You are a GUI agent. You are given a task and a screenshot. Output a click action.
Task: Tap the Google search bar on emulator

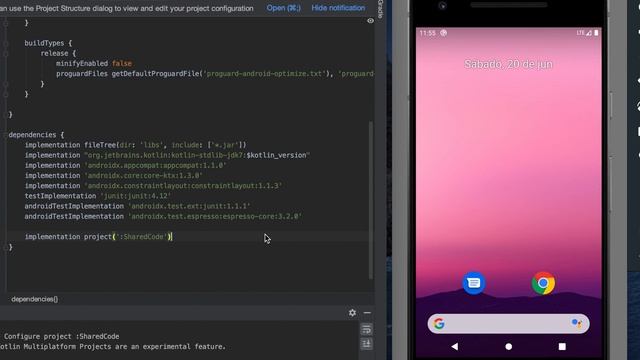tap(508, 324)
